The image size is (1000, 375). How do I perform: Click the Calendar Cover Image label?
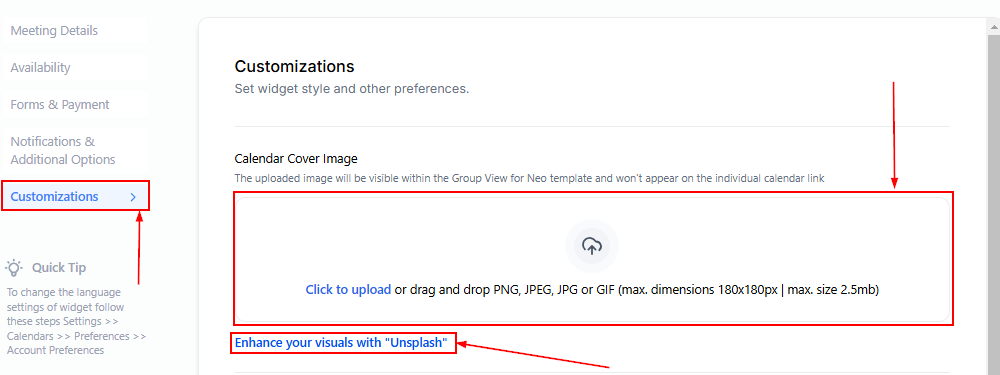296,158
